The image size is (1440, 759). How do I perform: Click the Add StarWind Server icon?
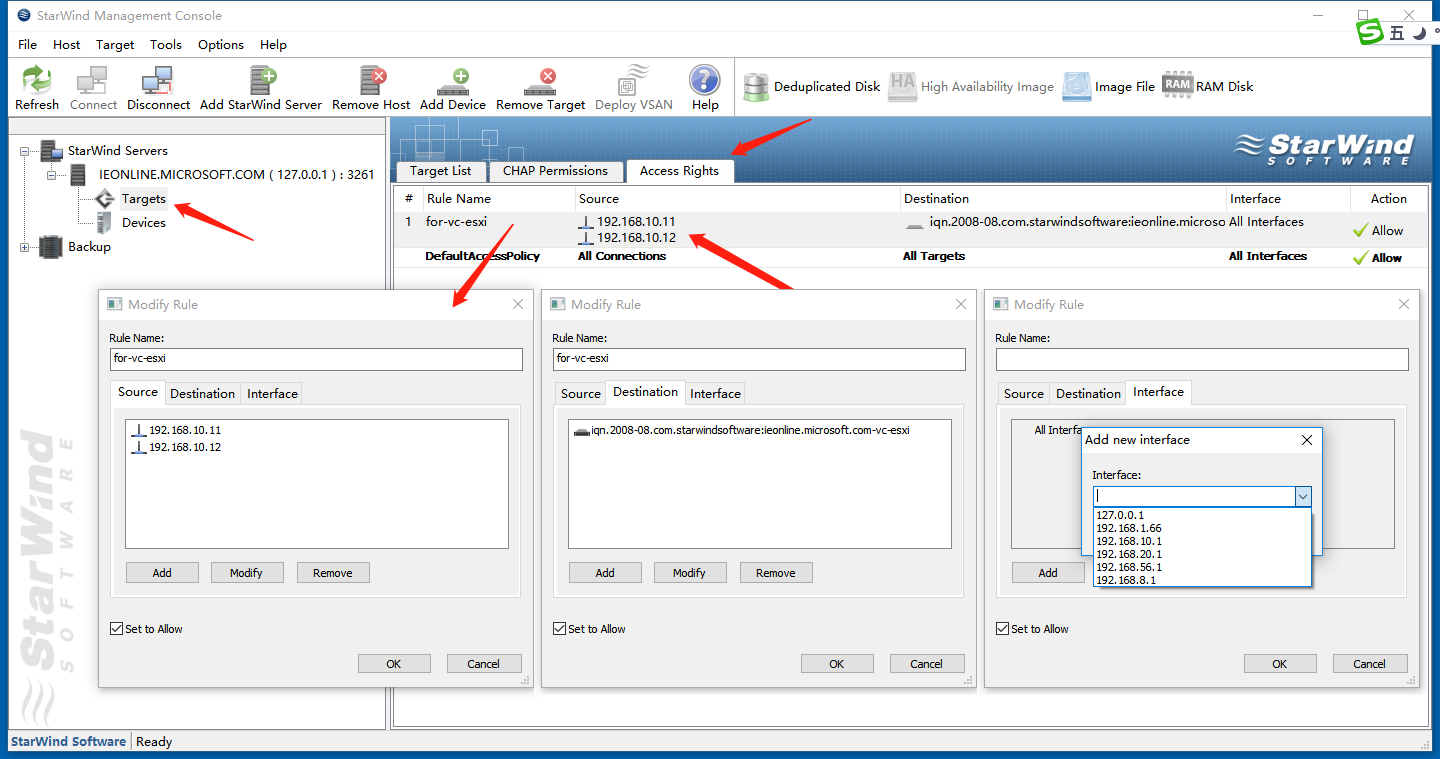tap(263, 80)
